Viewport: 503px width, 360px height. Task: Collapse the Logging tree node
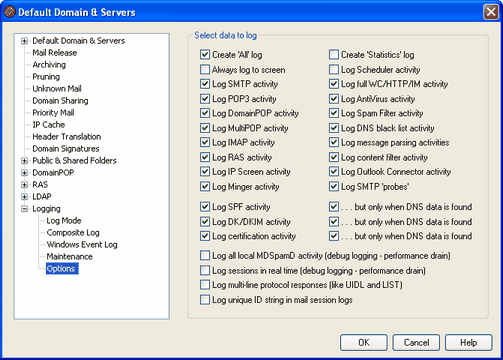pyautogui.click(x=24, y=209)
